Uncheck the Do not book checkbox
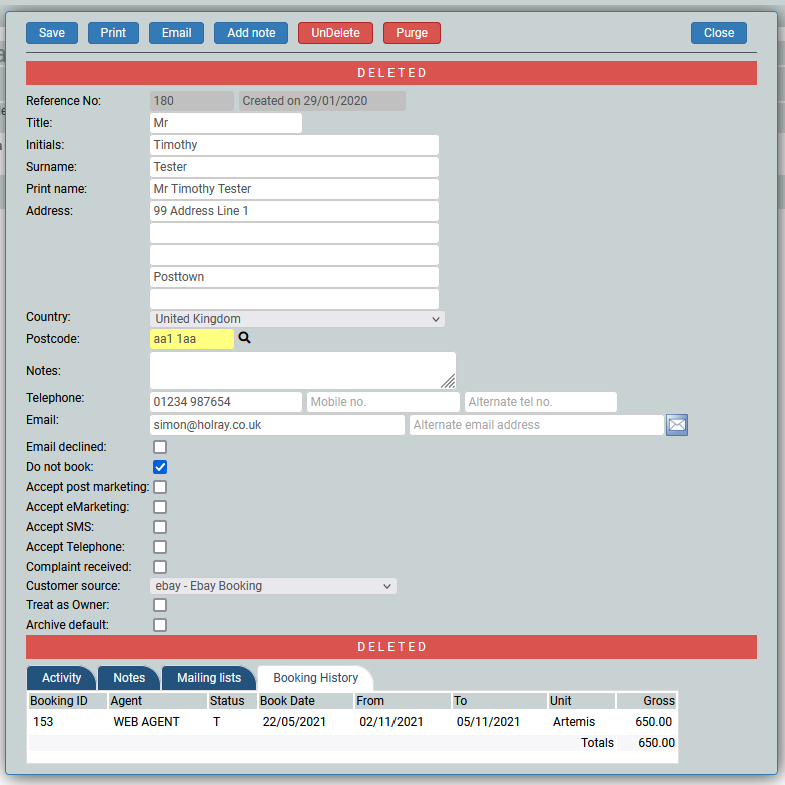This screenshot has height=785, width=785. pyautogui.click(x=160, y=467)
